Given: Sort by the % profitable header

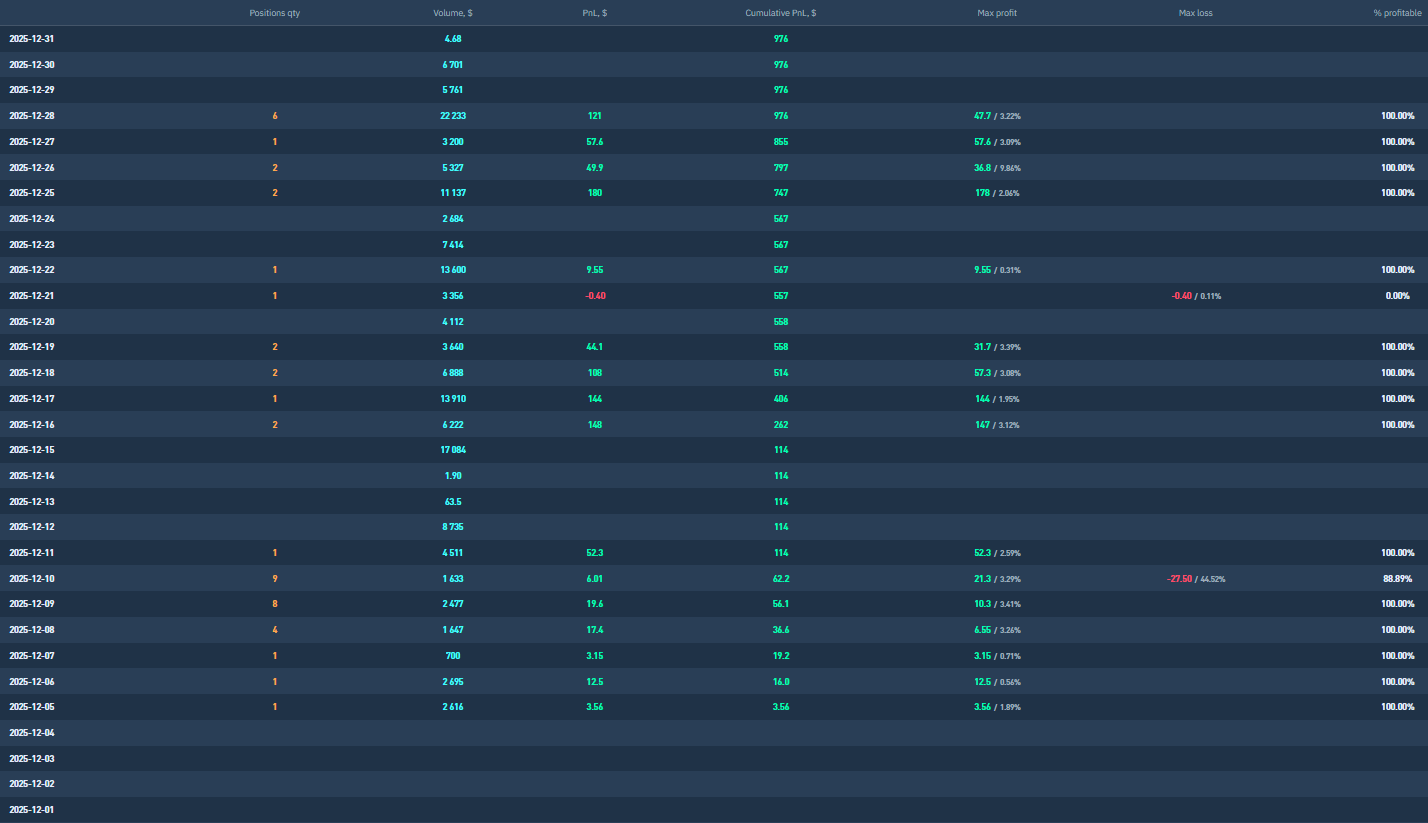Looking at the screenshot, I should [1397, 13].
